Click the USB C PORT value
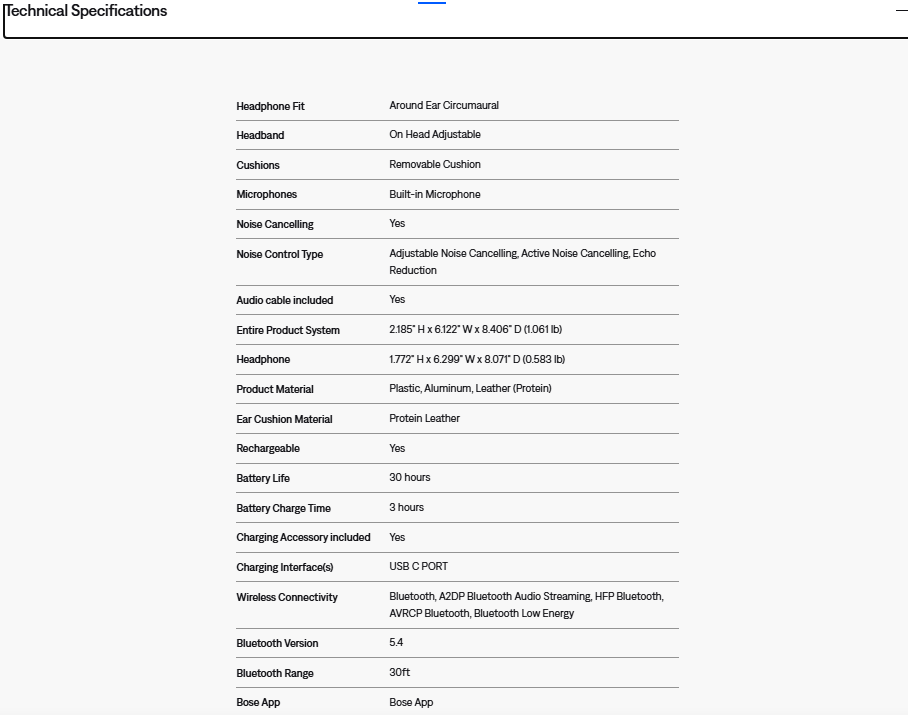908x715 pixels. 418,566
